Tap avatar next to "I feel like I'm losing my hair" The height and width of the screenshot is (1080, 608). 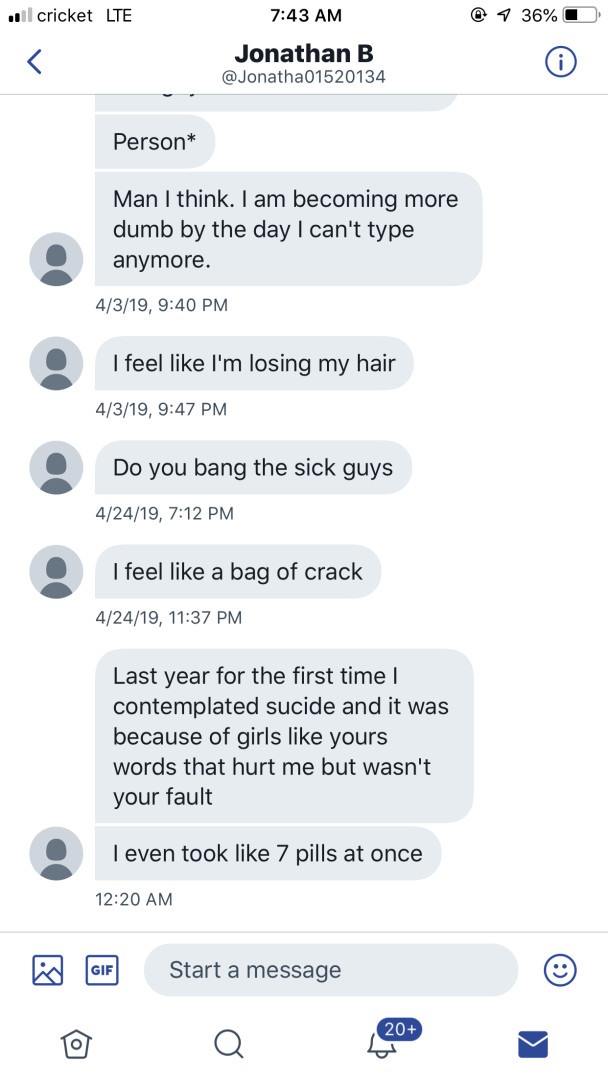(x=57, y=363)
